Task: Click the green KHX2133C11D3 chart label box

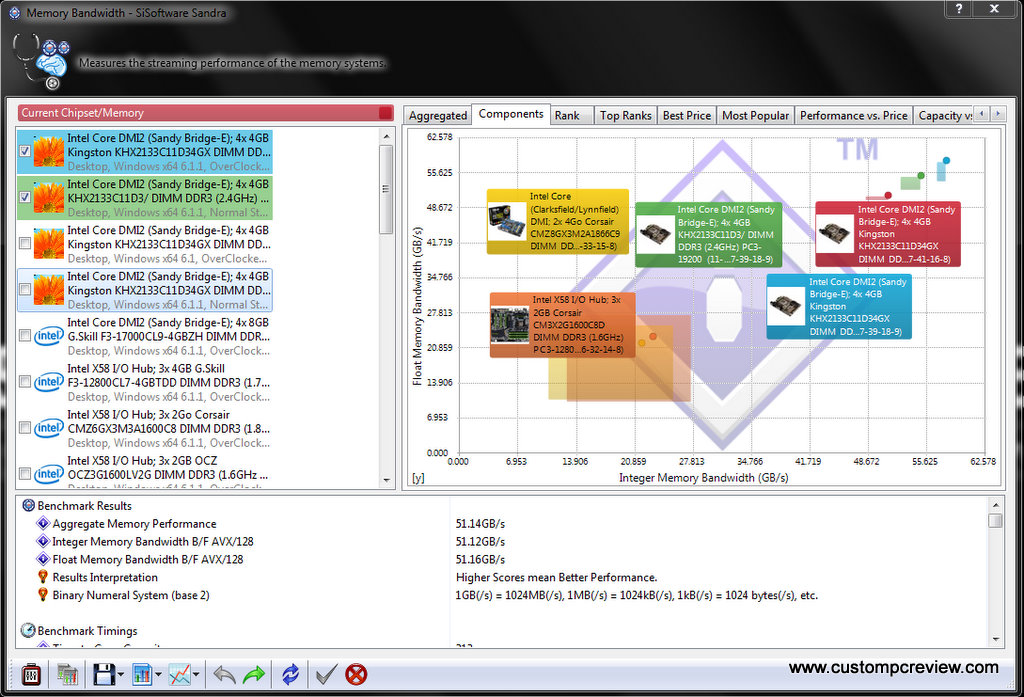Action: point(708,235)
